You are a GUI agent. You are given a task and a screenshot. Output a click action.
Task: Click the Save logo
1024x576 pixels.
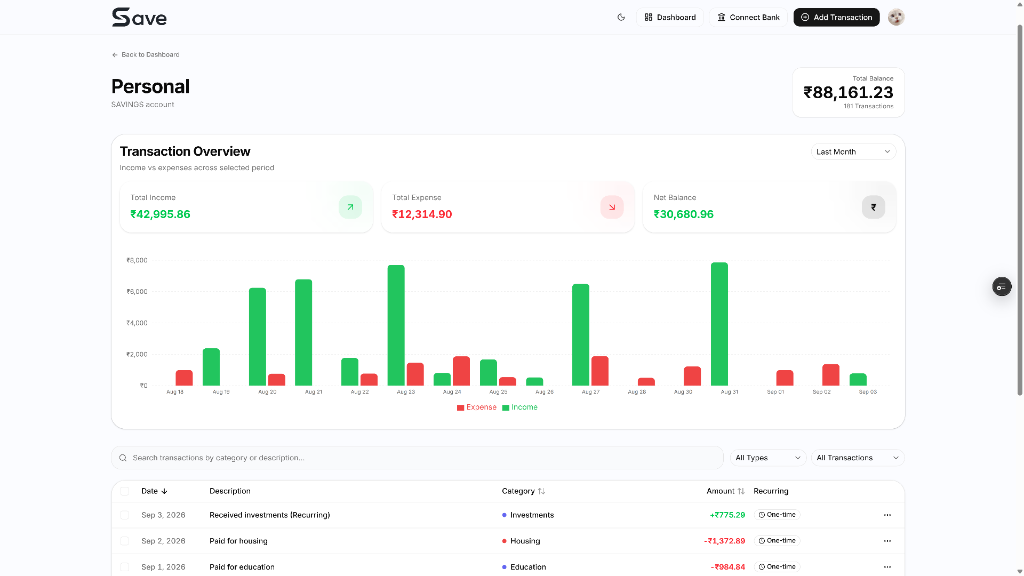(139, 17)
